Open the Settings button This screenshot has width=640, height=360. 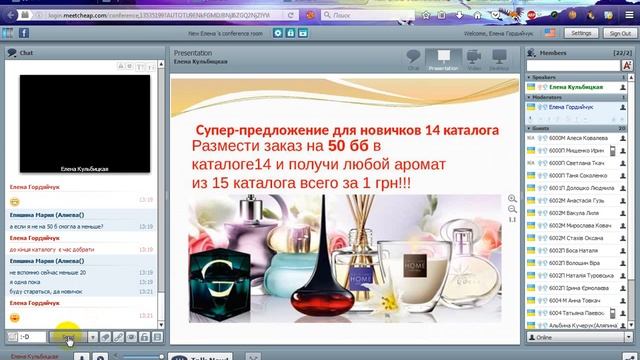click(x=581, y=33)
